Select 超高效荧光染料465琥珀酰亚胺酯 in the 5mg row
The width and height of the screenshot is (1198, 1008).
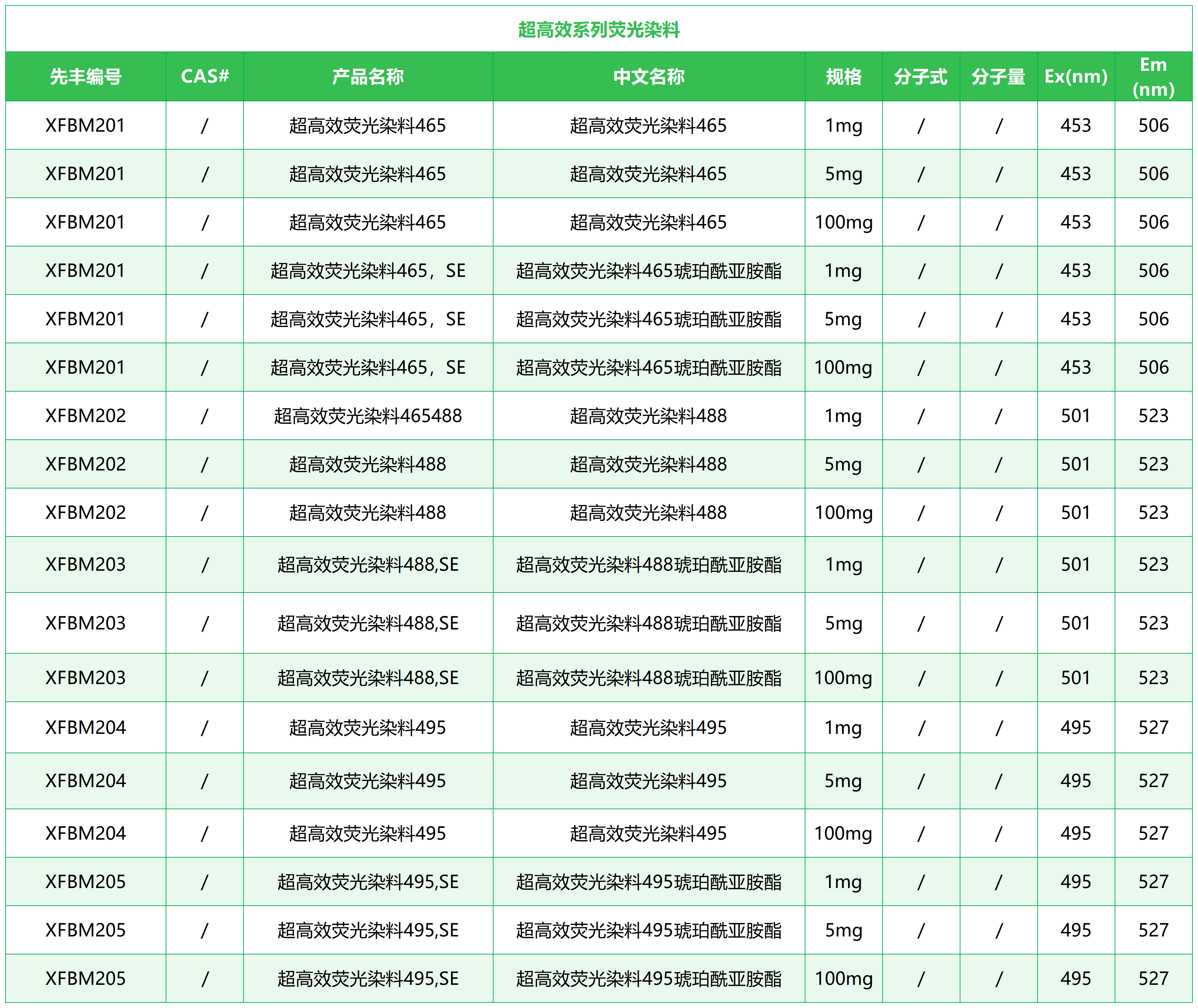tap(649, 319)
